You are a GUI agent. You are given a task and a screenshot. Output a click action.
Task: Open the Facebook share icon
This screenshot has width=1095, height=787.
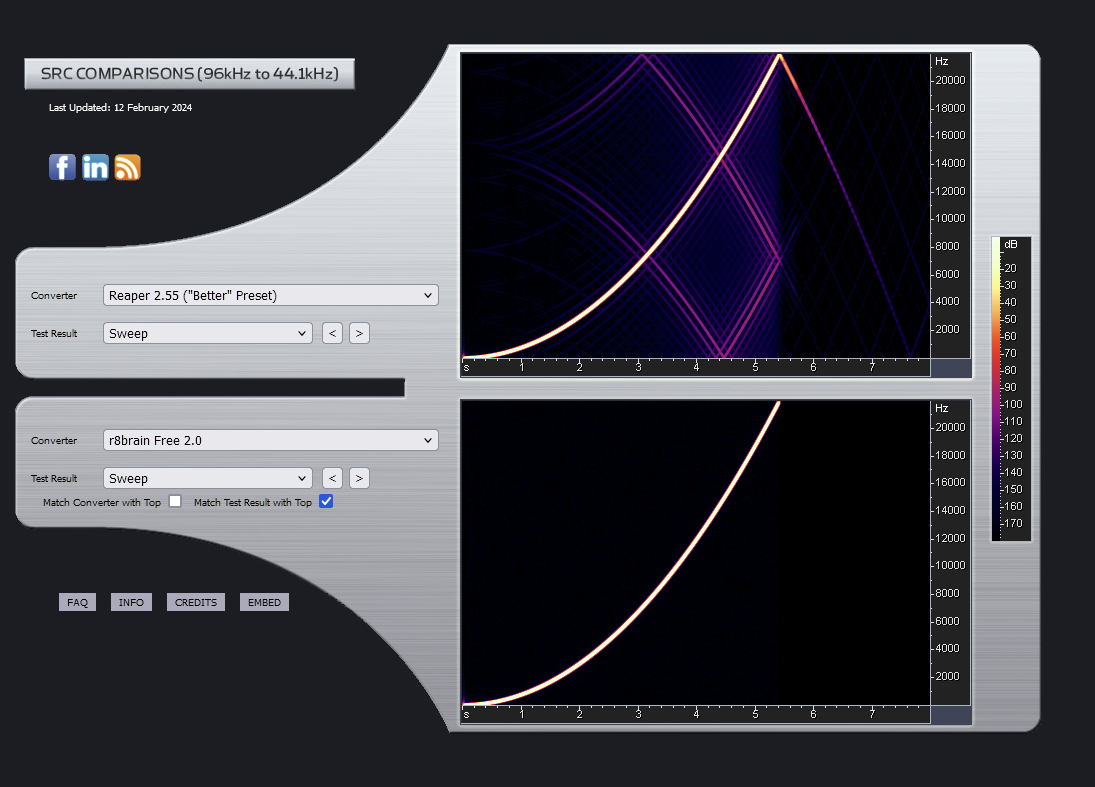pyautogui.click(x=62, y=167)
